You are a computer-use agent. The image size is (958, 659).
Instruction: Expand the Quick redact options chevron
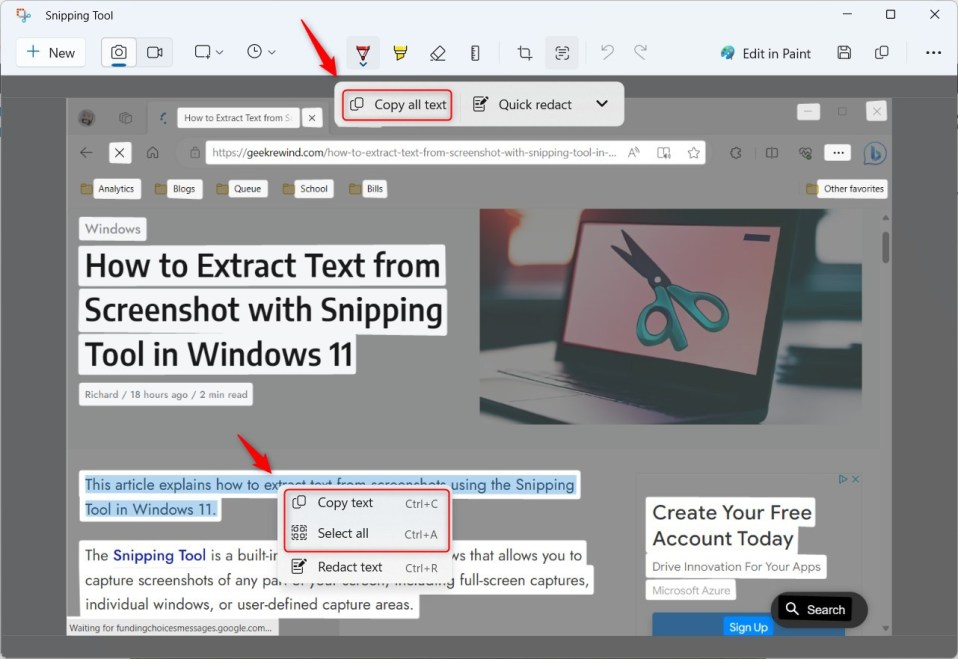coord(602,104)
